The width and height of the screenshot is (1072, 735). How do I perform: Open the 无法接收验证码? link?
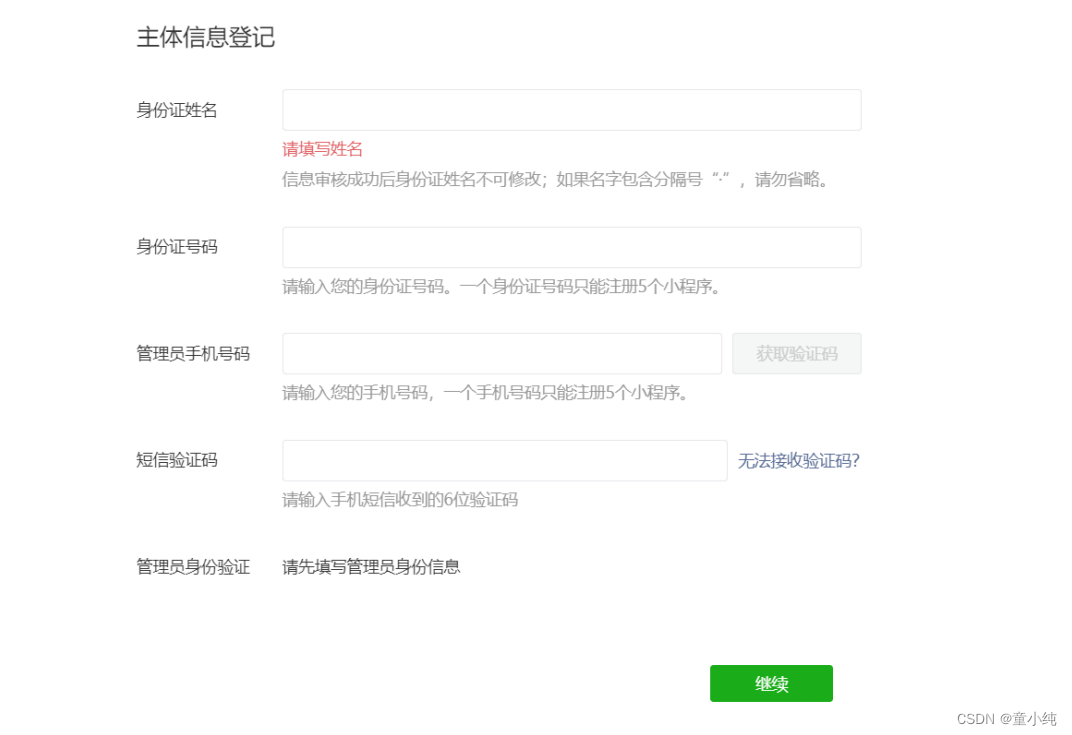[x=799, y=461]
